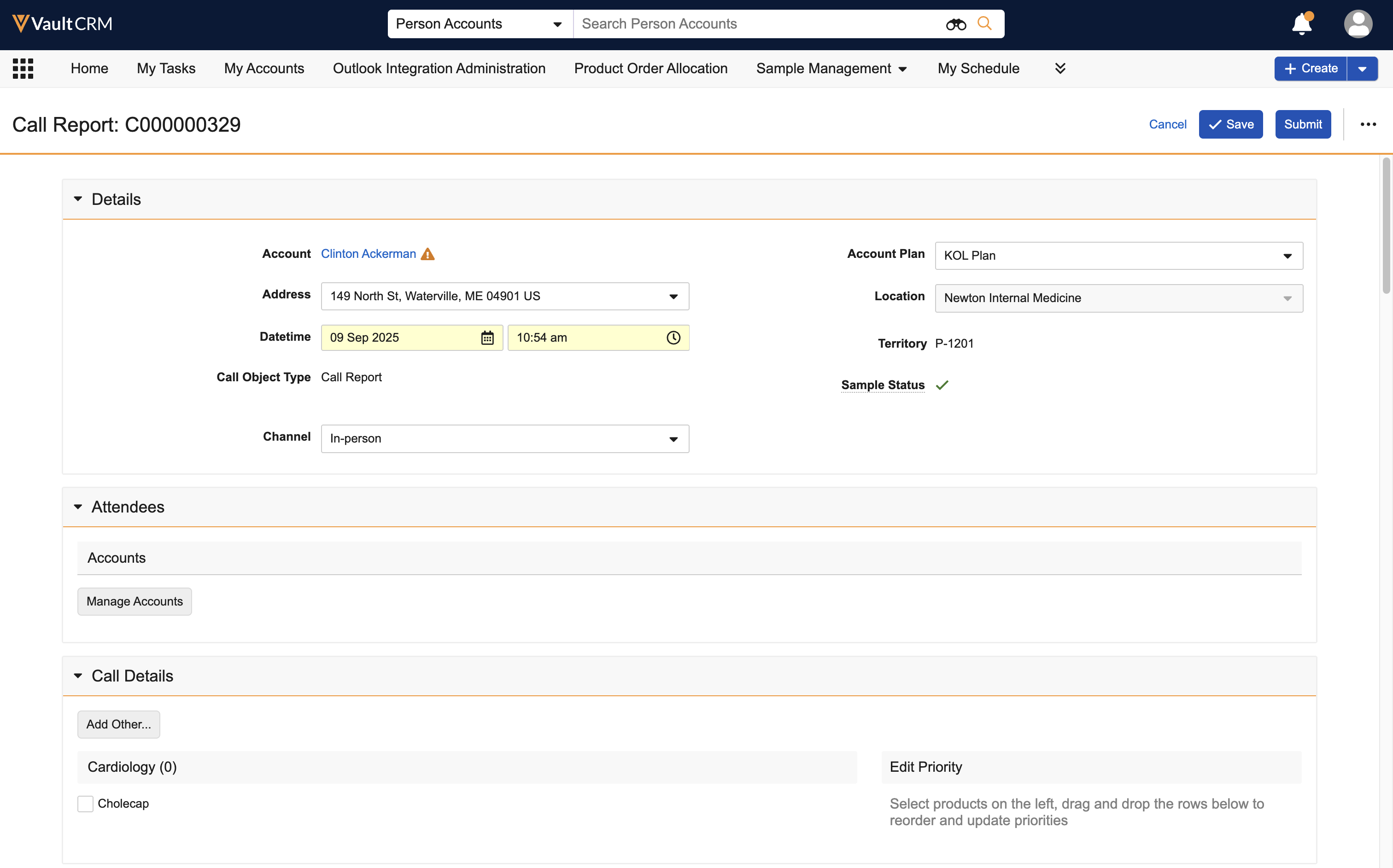Click the orange magnifier search icon
This screenshot has width=1393, height=868.
pyautogui.click(x=985, y=23)
